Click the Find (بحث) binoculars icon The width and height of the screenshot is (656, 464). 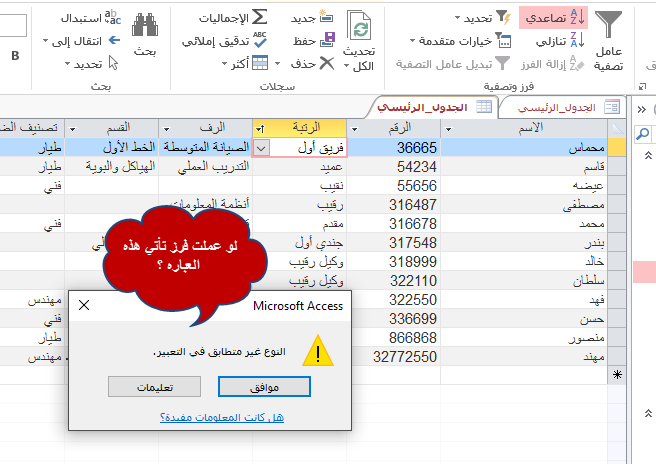[145, 25]
